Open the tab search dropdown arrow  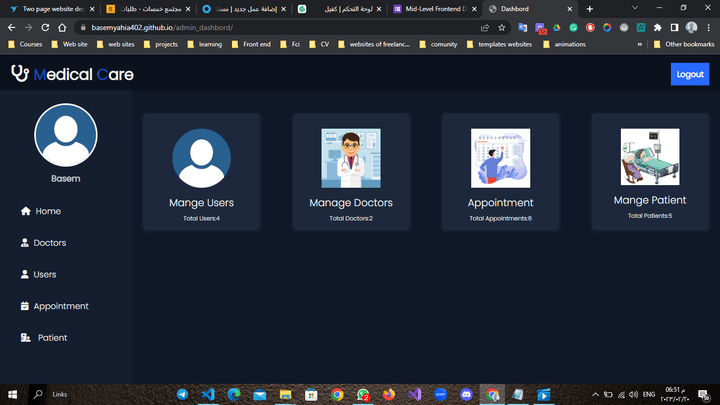tap(635, 8)
